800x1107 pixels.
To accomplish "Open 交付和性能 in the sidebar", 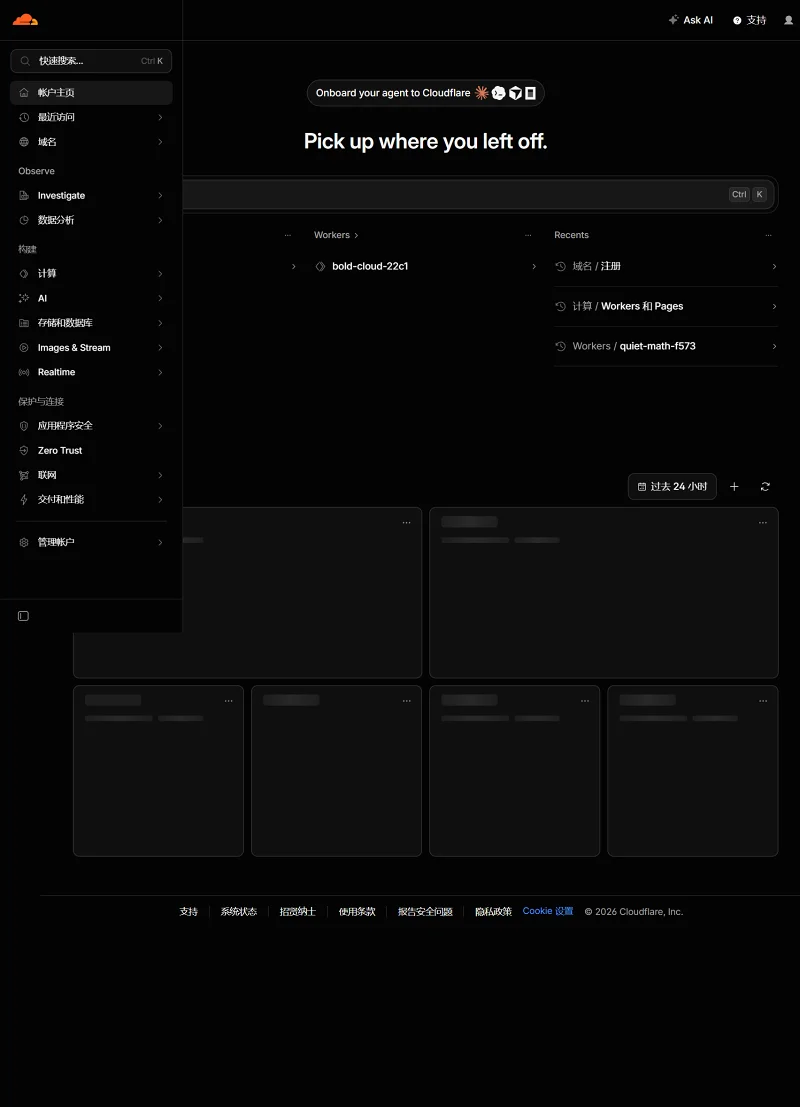I will 91,499.
